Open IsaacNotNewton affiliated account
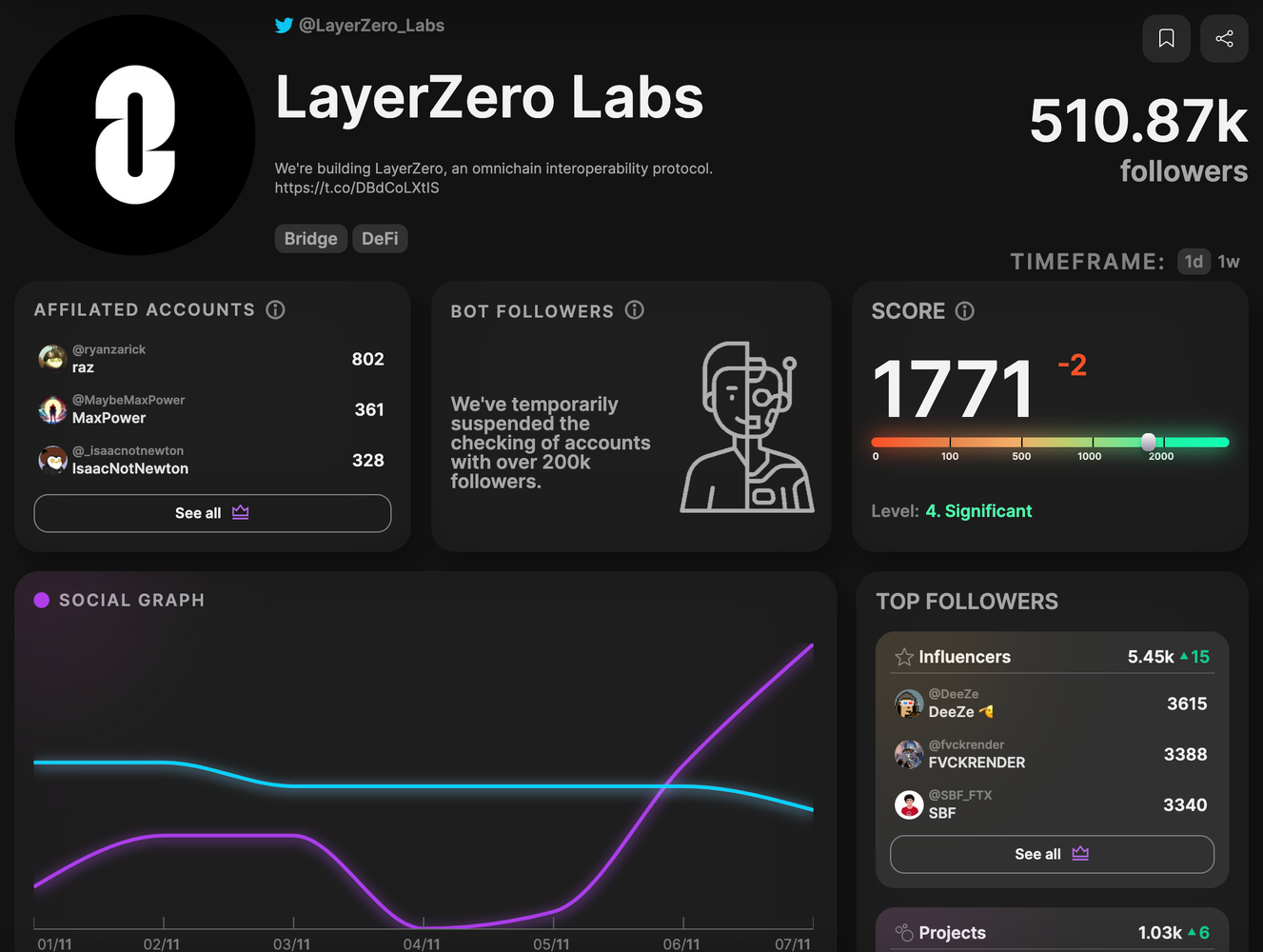Viewport: 1263px width, 952px height. tap(212, 460)
